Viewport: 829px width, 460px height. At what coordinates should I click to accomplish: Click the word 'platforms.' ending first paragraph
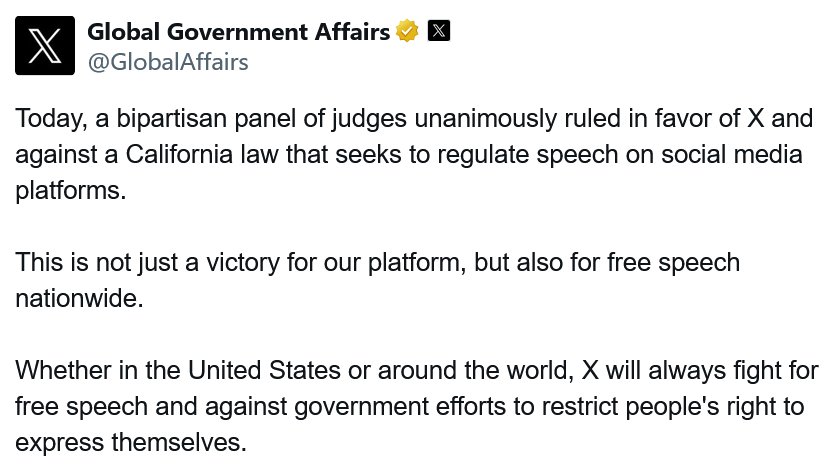point(71,191)
